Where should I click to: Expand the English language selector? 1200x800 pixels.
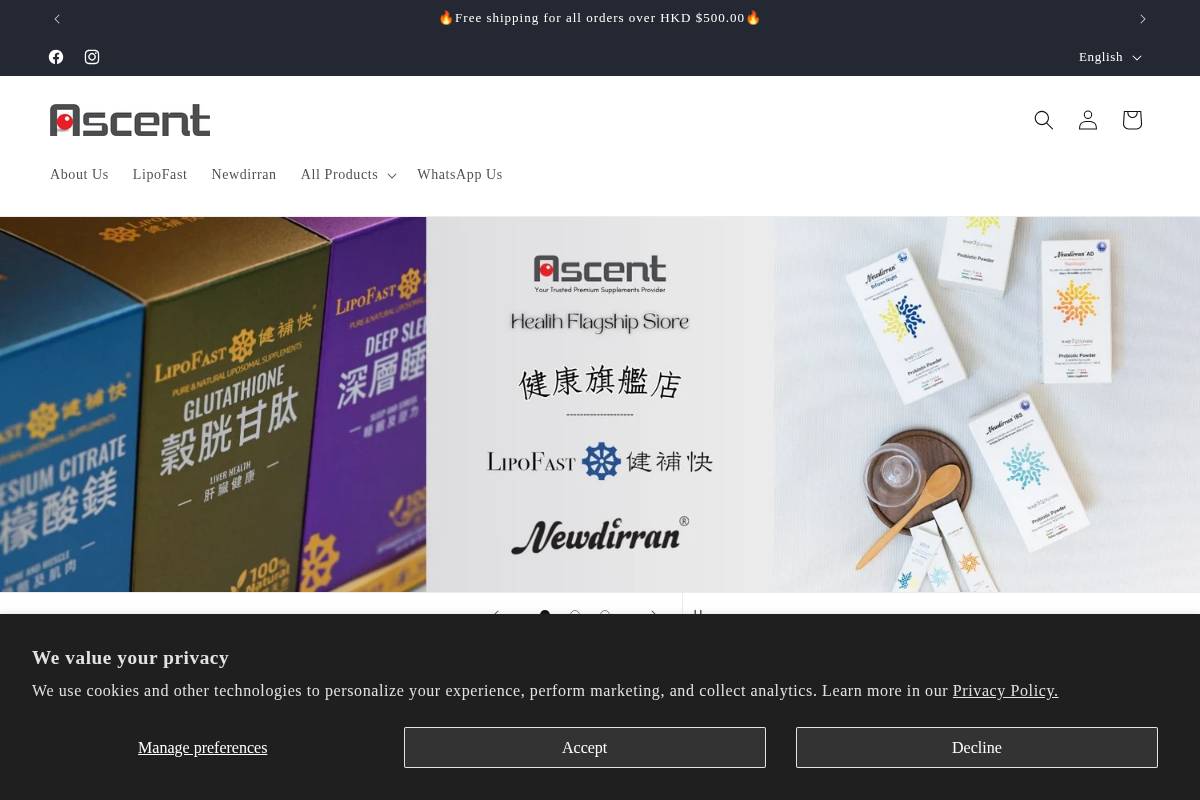coord(1110,57)
